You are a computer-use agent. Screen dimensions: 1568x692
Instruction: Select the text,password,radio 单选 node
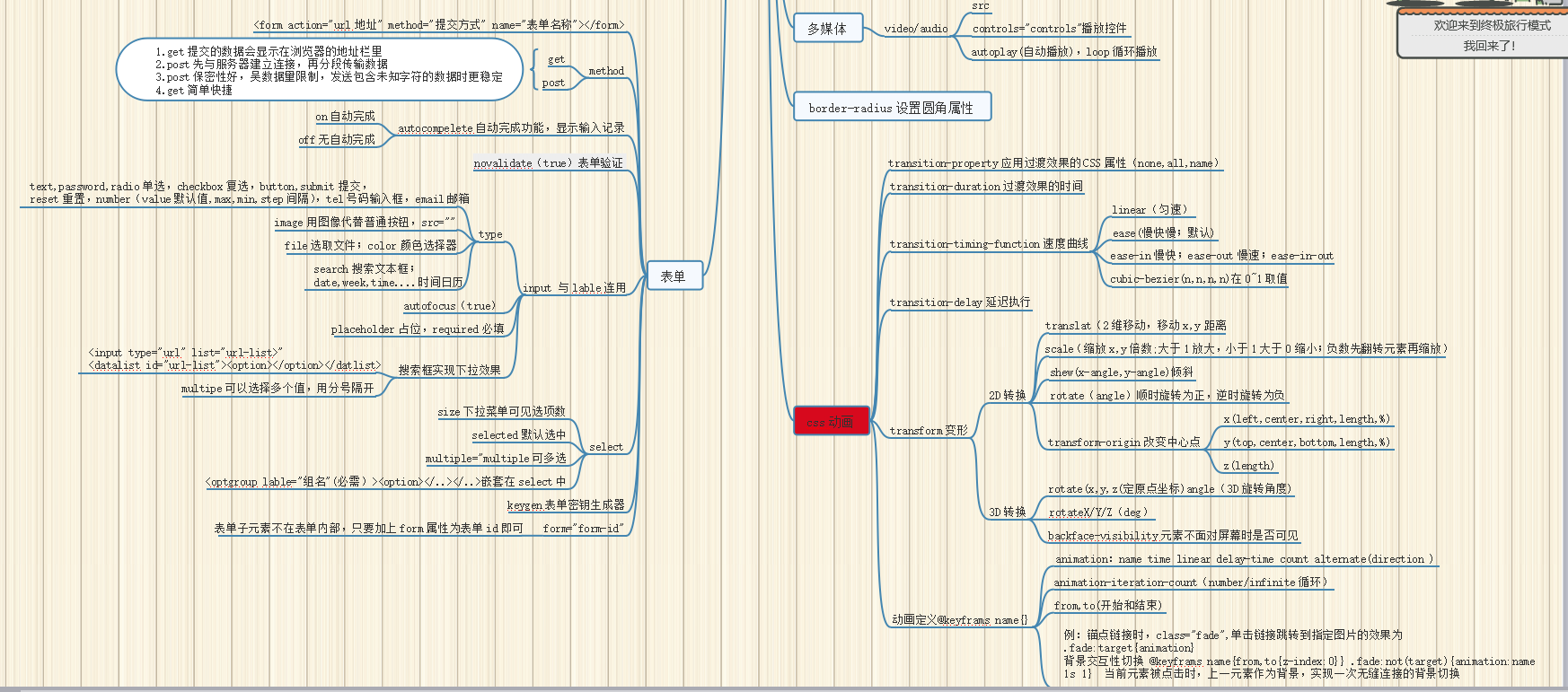pyautogui.click(x=250, y=193)
